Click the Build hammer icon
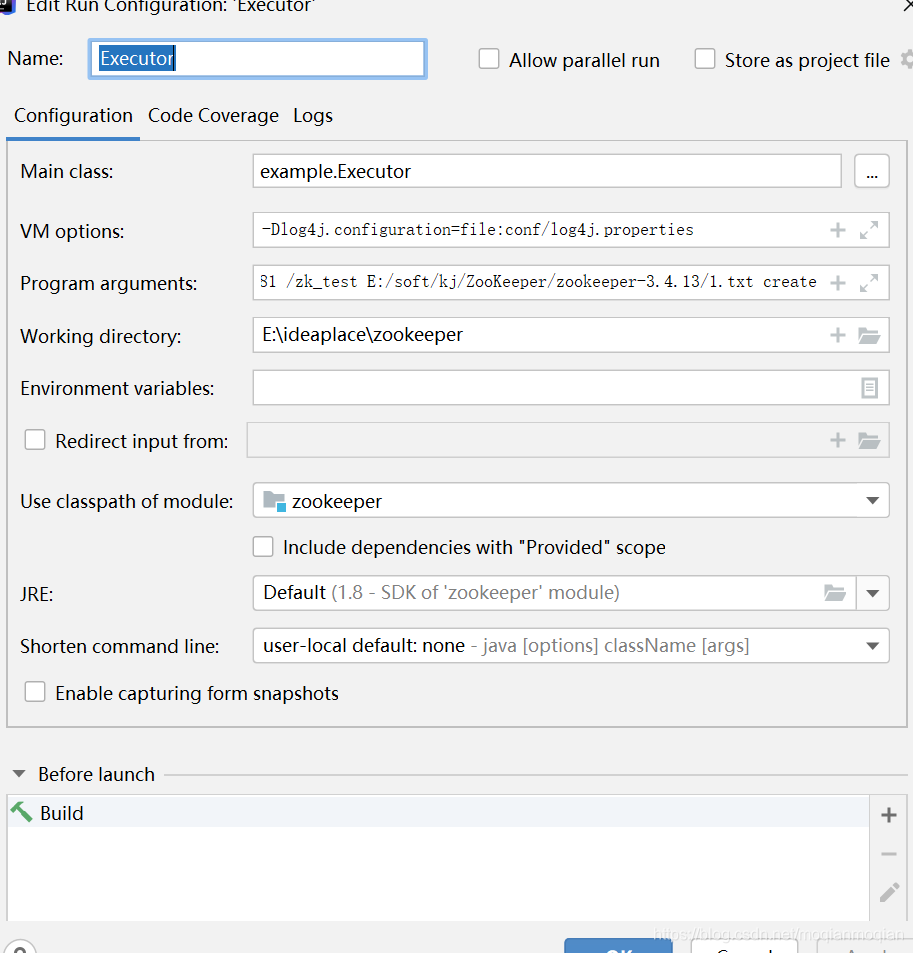The width and height of the screenshot is (913, 953). [21, 812]
